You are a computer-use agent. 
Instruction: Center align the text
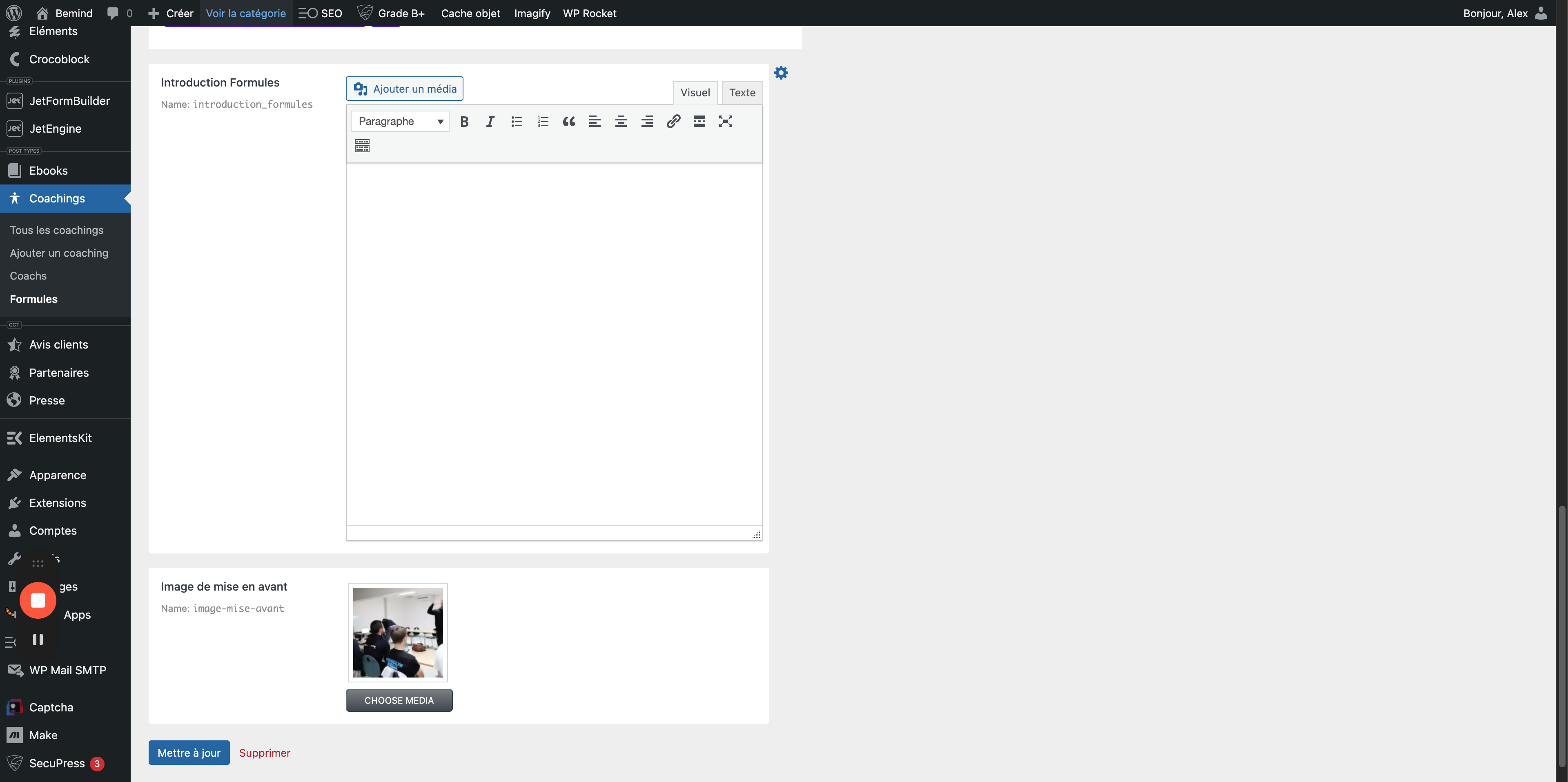[620, 121]
